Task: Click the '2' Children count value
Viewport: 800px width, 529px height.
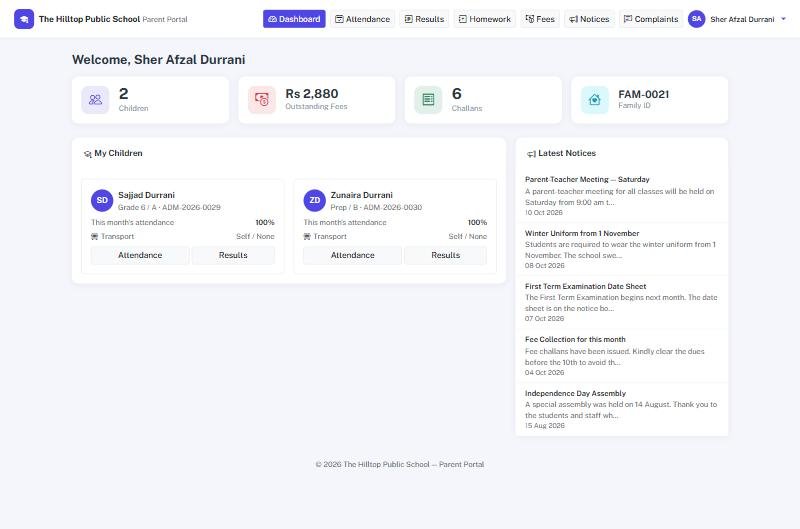Action: tap(123, 94)
